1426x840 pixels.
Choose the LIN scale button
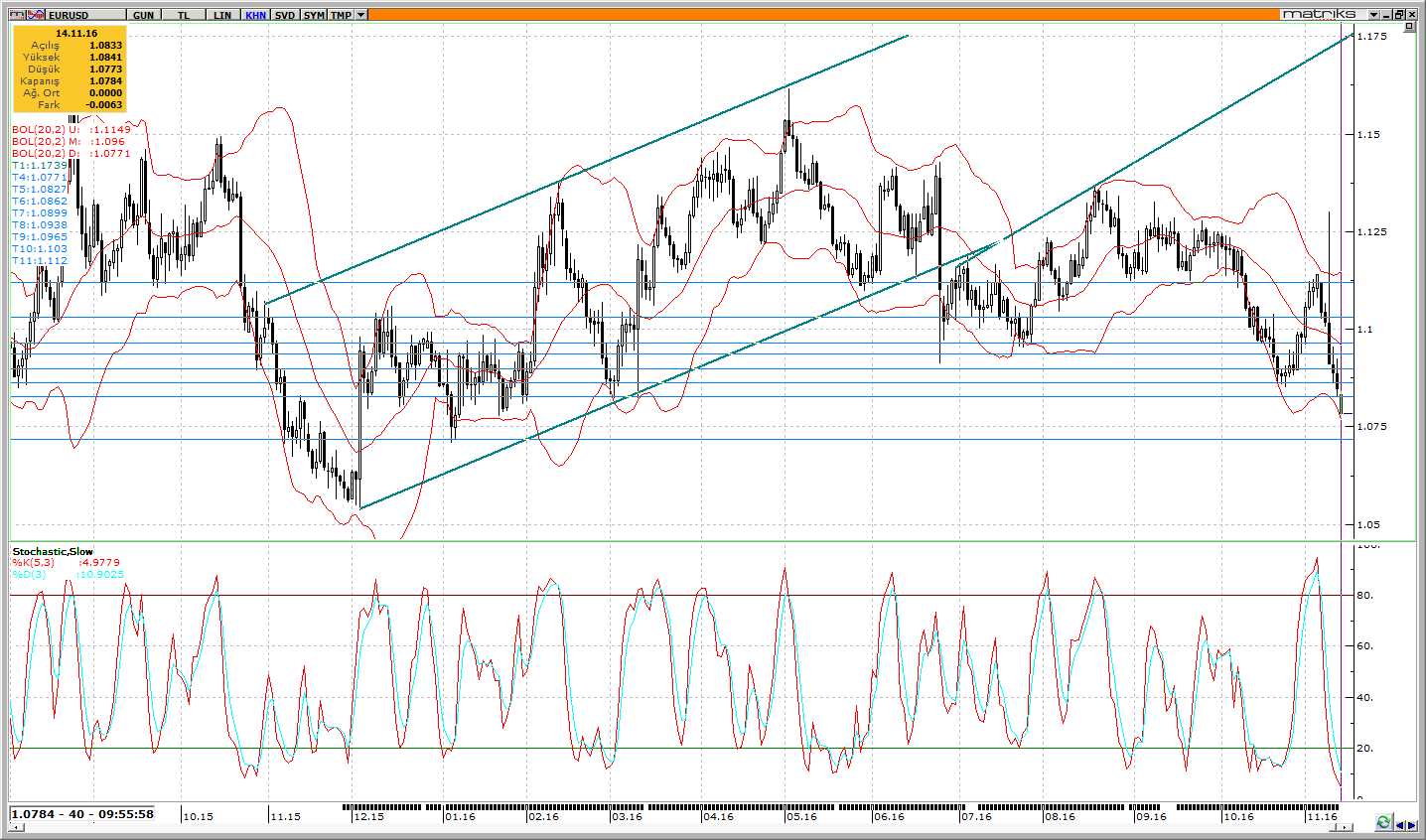click(222, 15)
